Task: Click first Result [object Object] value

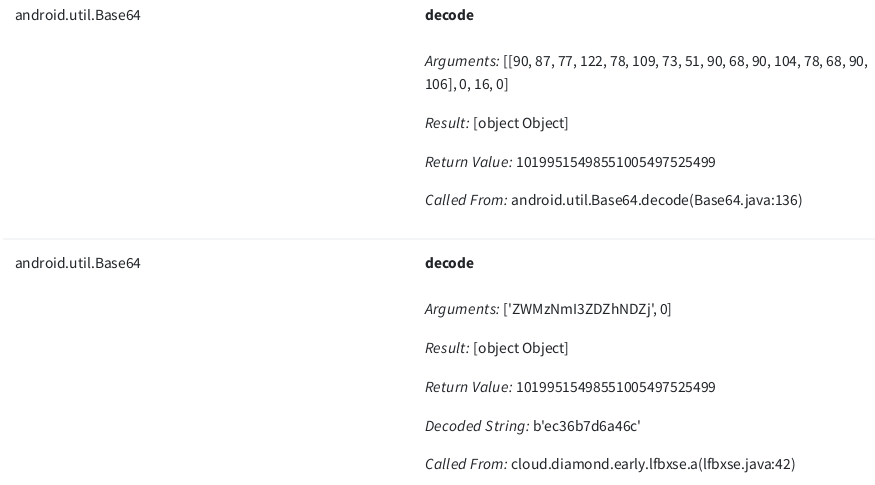Action: (x=521, y=123)
